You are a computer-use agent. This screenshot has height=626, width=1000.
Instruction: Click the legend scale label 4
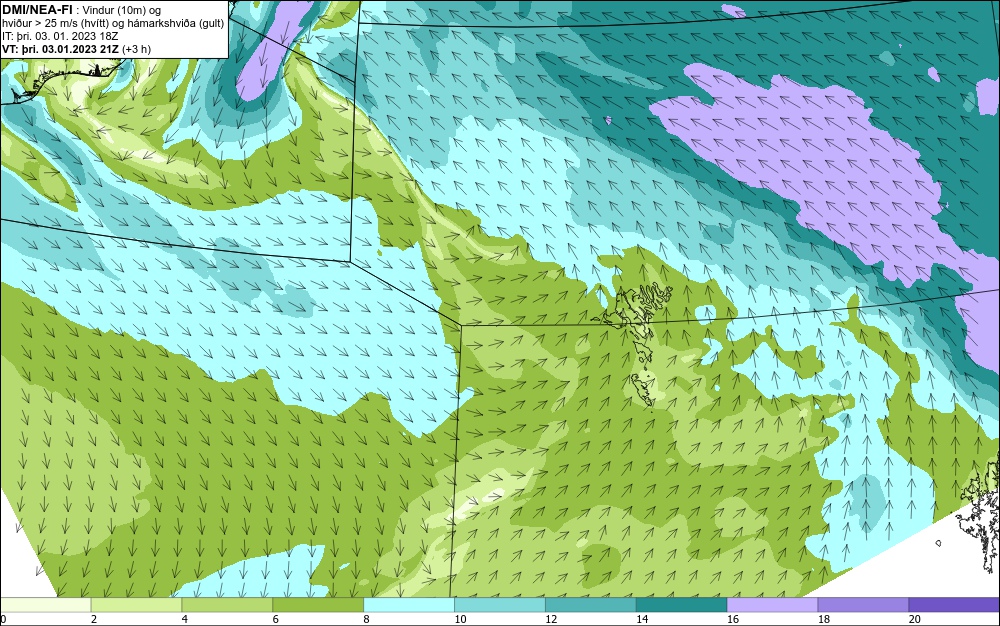[x=185, y=619]
